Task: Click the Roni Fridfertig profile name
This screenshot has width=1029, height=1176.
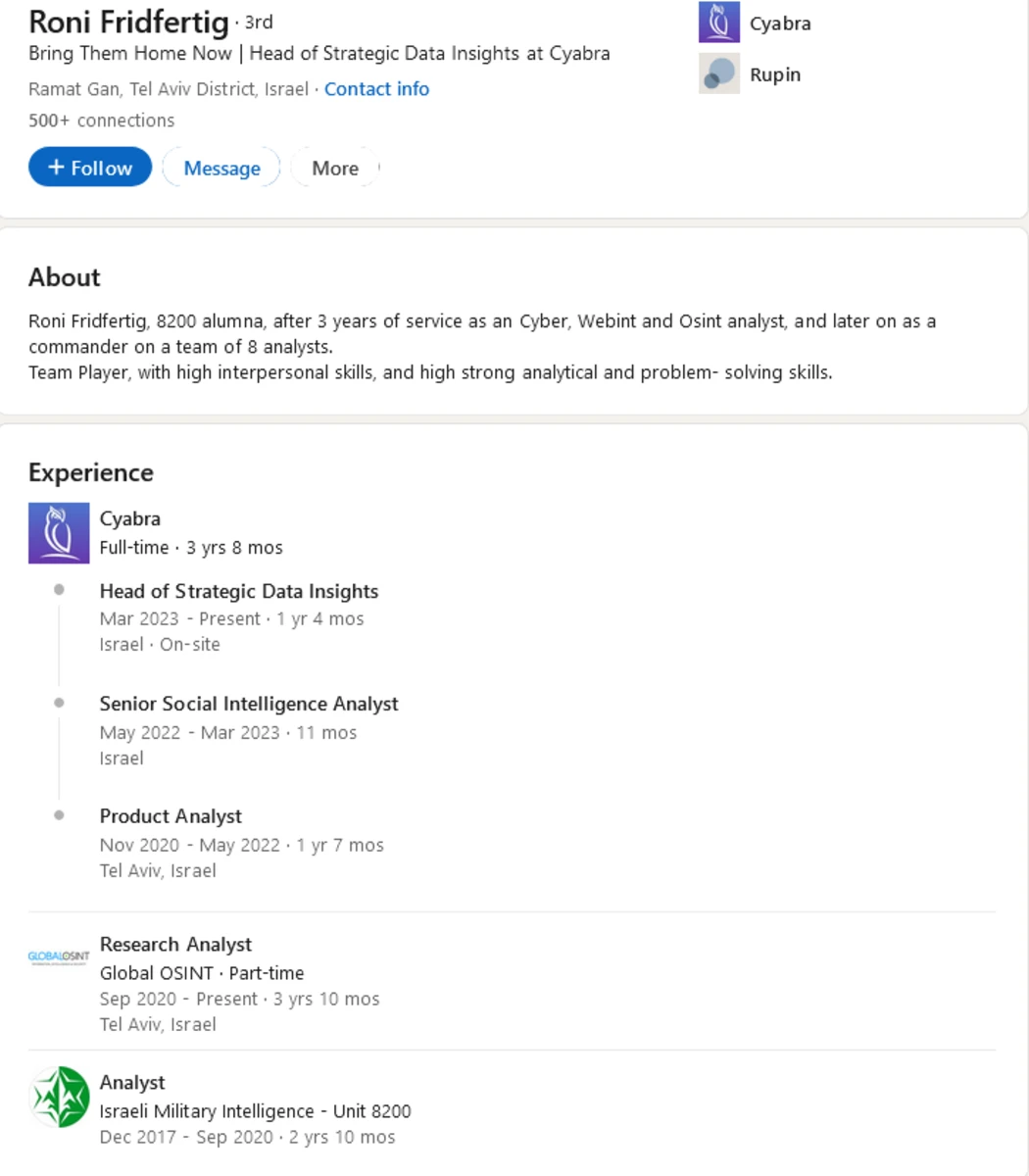Action: [128, 21]
